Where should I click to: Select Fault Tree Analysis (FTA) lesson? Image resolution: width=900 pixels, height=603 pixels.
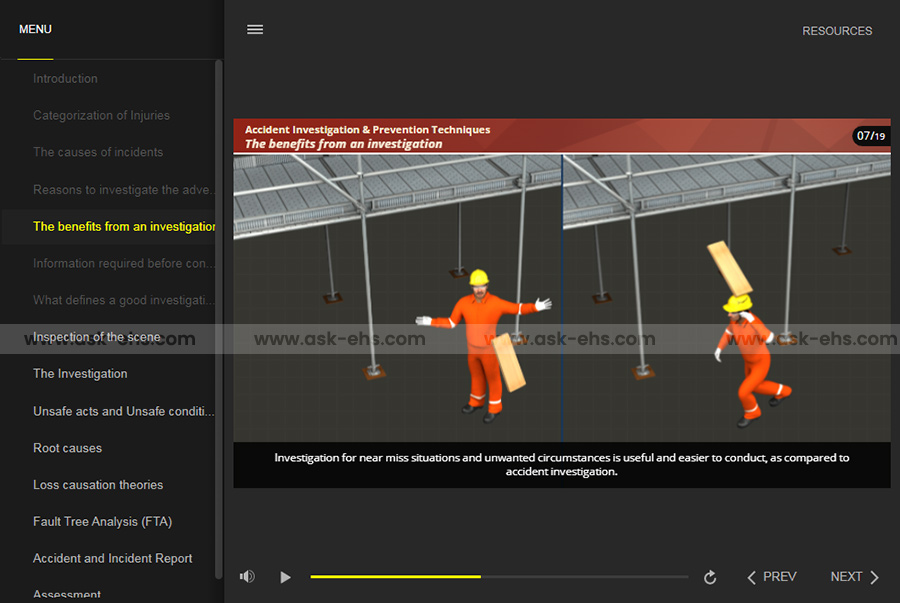click(x=103, y=522)
